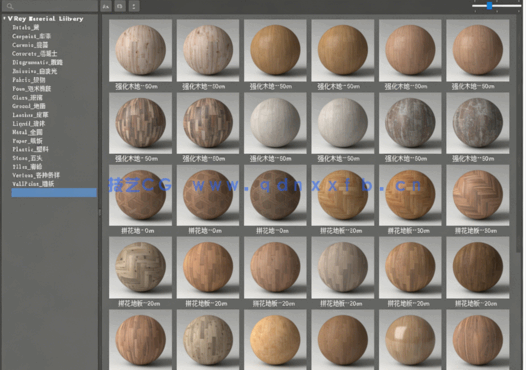Click the blue thumbnail size slider handle
Viewport: 526px width, 370px height.
[x=489, y=6]
